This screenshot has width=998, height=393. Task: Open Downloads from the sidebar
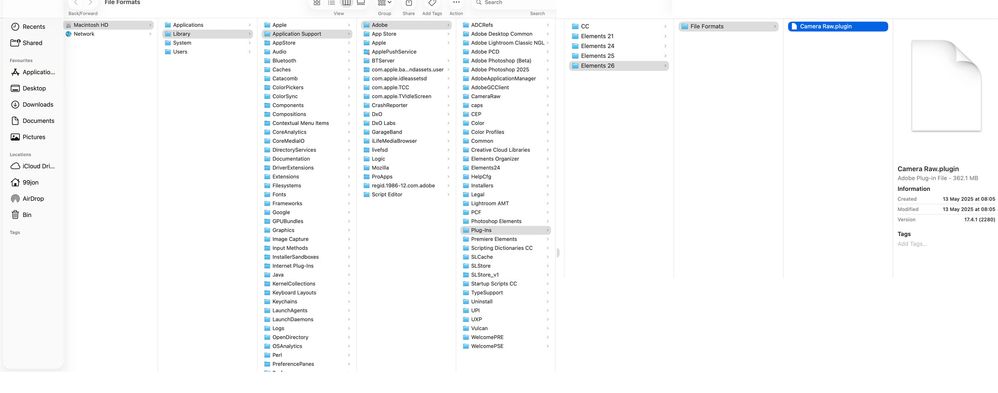coord(32,104)
